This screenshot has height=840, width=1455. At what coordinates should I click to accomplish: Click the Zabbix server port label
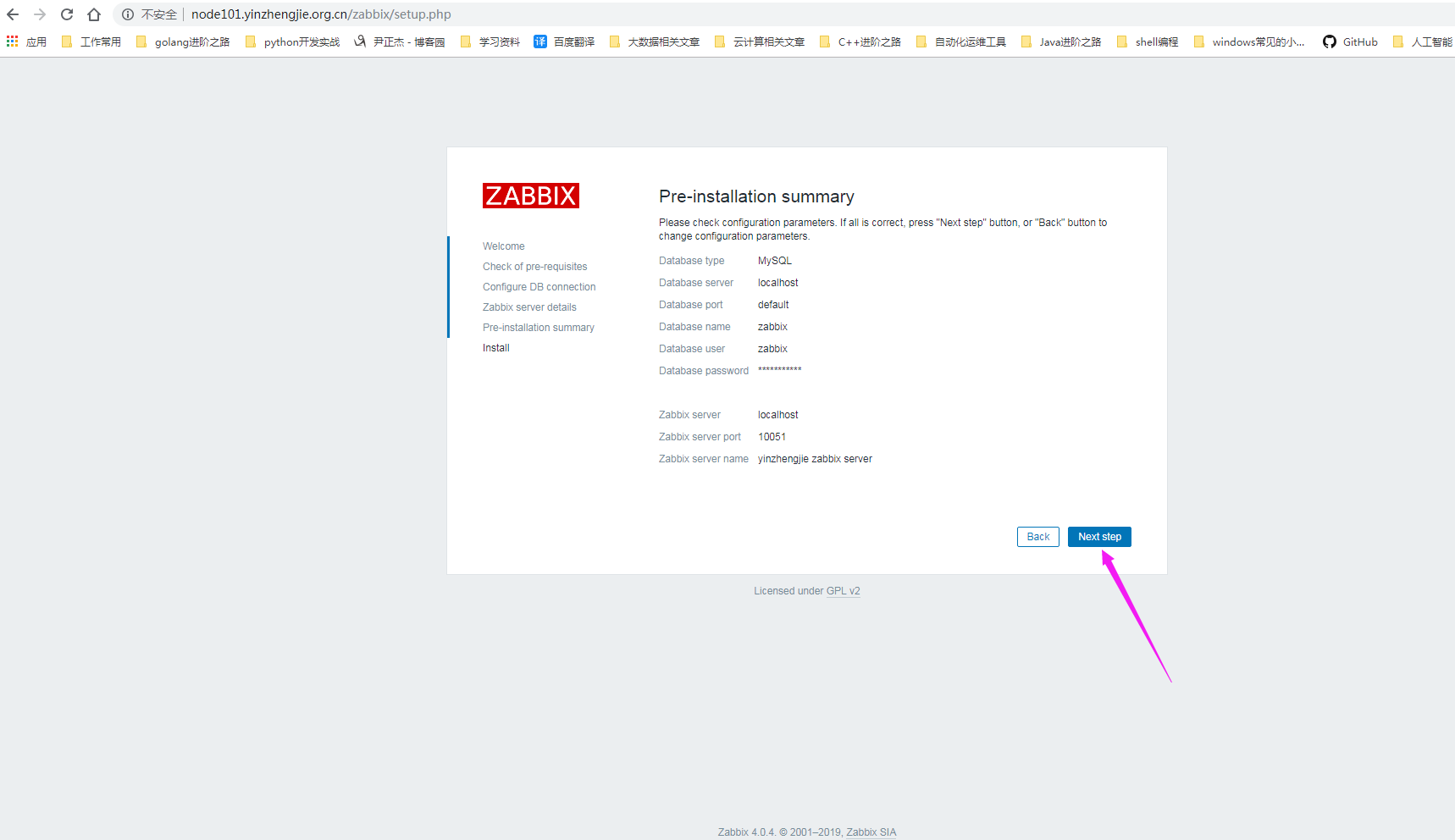click(x=700, y=437)
